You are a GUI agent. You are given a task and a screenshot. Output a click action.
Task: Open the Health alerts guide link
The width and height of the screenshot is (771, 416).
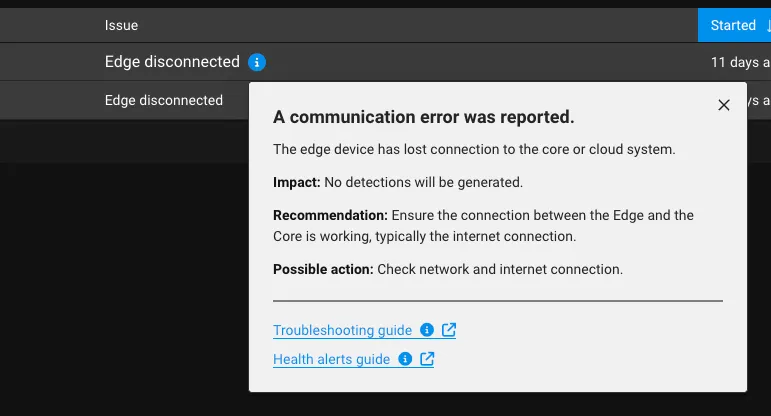[331, 359]
